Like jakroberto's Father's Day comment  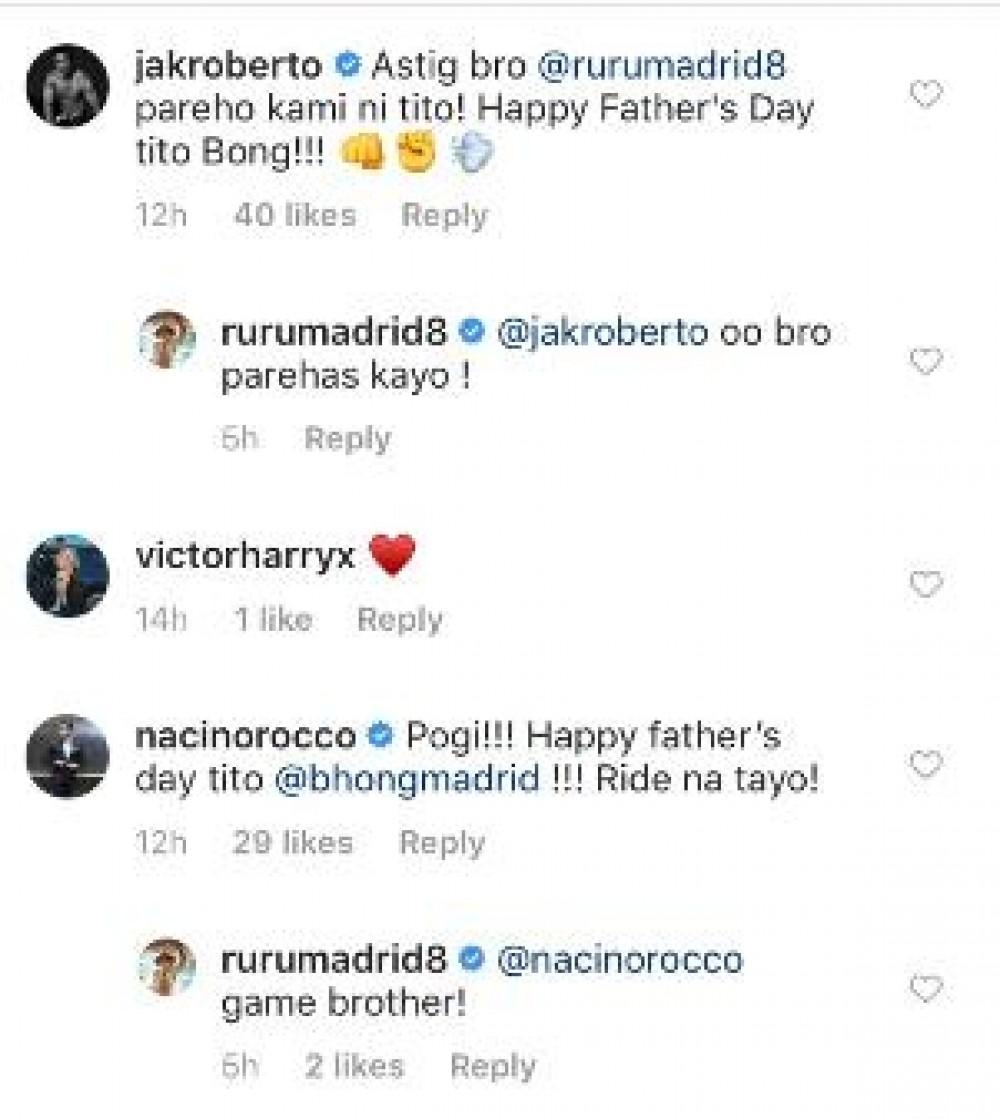tap(926, 95)
